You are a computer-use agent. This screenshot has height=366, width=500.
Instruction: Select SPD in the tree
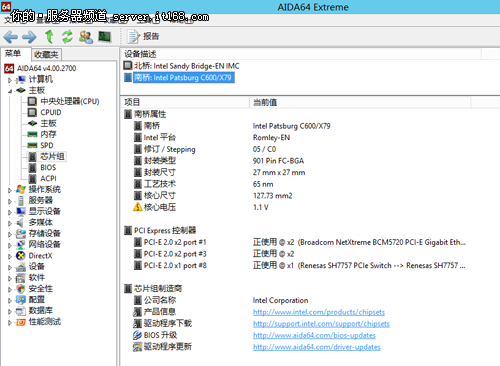coord(47,145)
